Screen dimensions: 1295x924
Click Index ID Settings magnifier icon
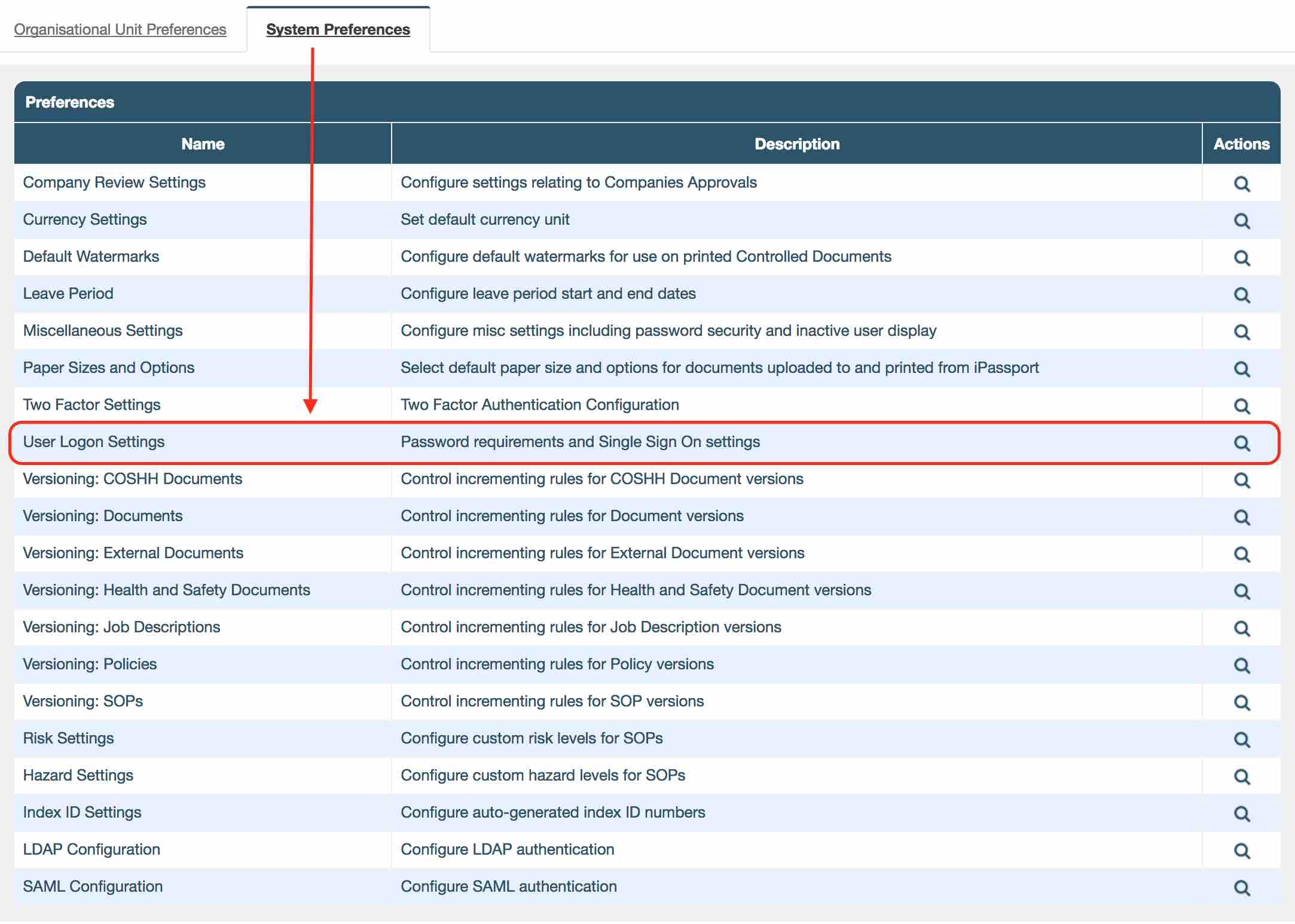pos(1241,813)
